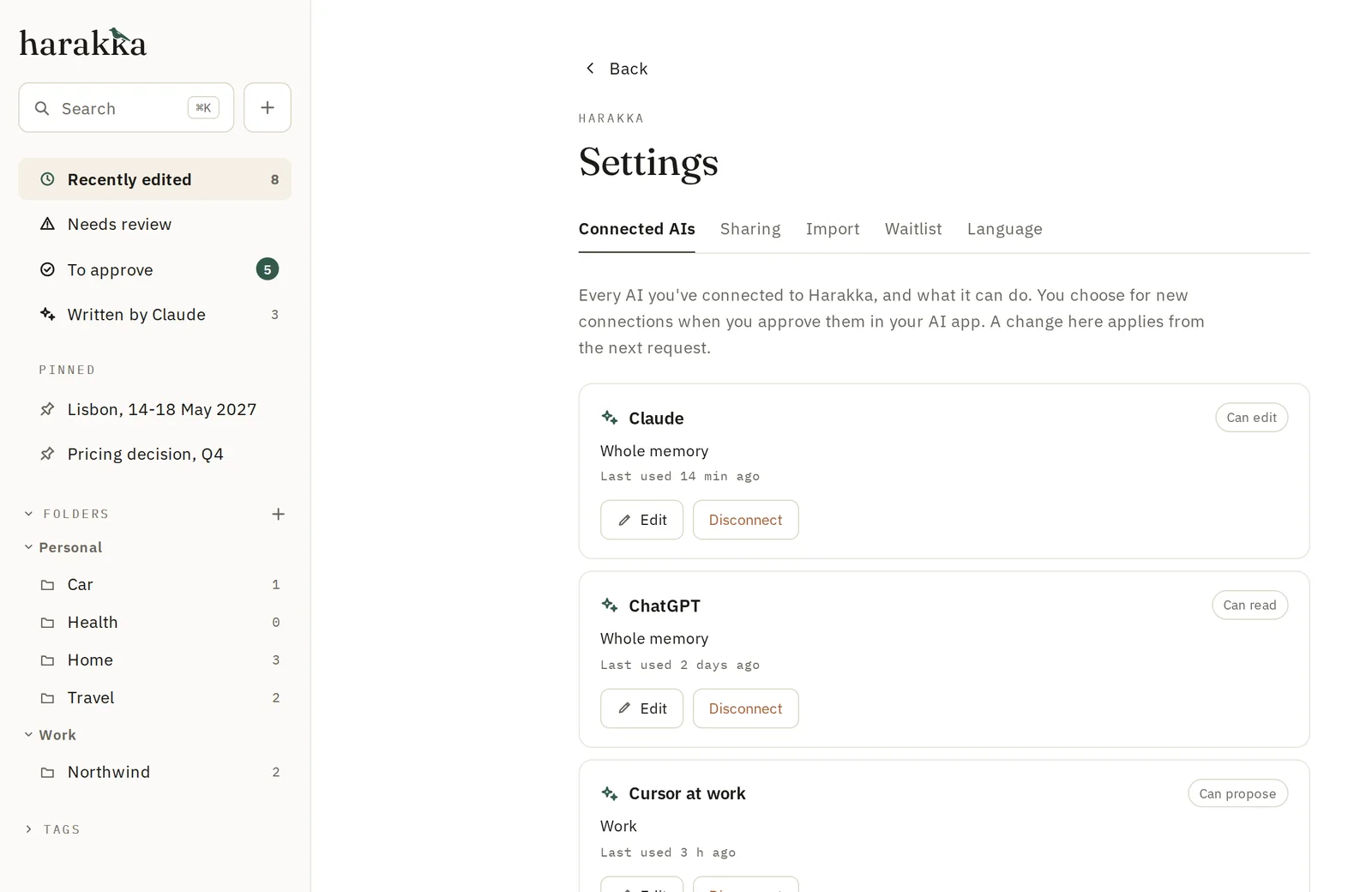1372x892 pixels.
Task: Click the Car folder icon
Action: 48,585
